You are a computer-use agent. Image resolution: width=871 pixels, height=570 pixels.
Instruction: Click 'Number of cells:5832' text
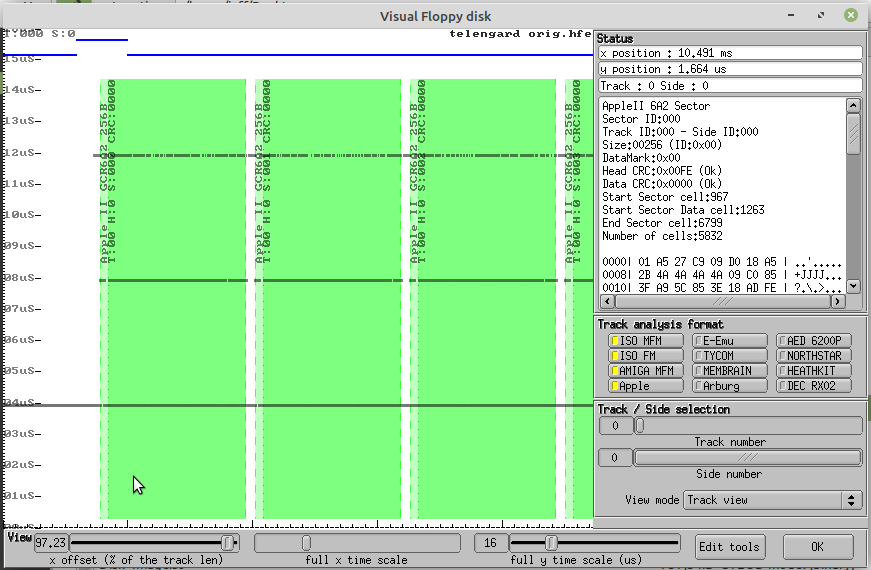[662, 236]
